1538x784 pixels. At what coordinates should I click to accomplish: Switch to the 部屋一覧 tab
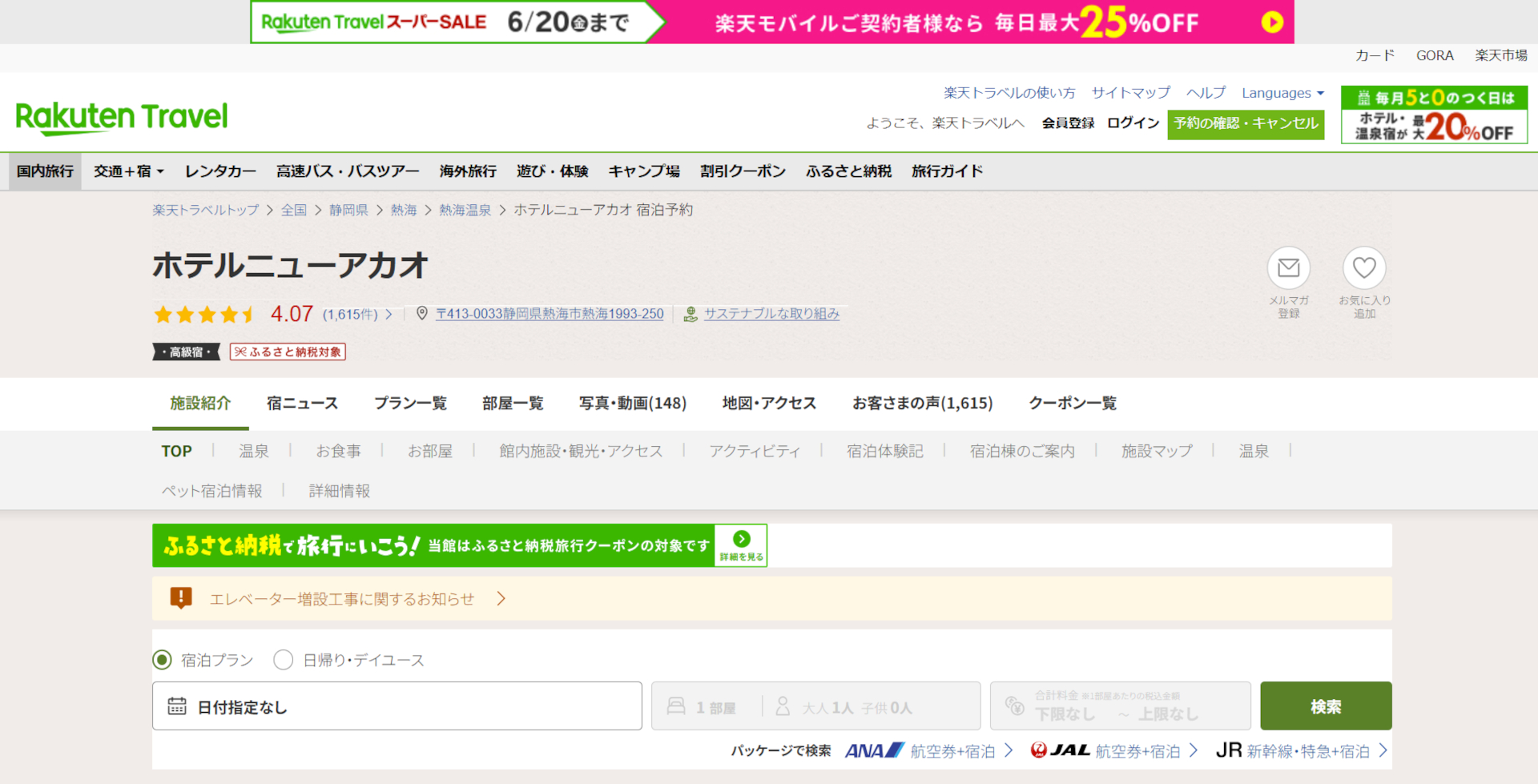tap(513, 403)
